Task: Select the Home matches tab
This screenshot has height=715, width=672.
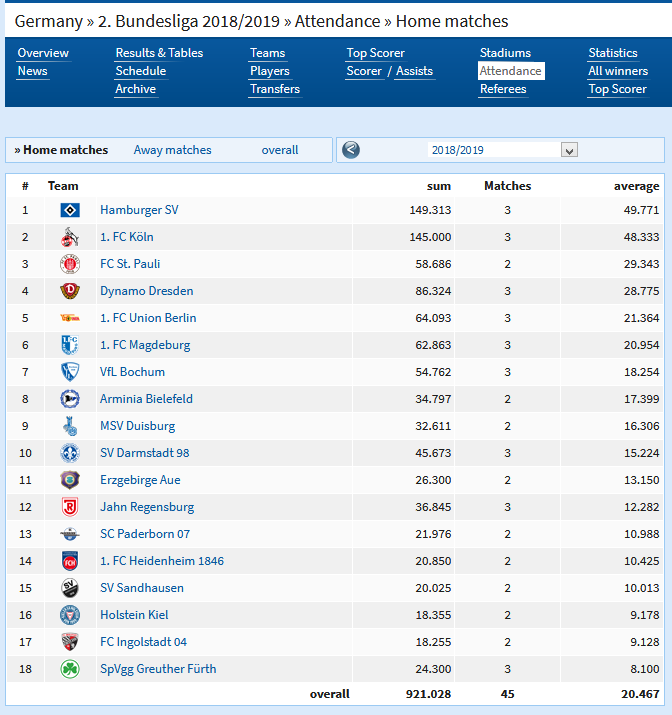Action: [x=61, y=150]
